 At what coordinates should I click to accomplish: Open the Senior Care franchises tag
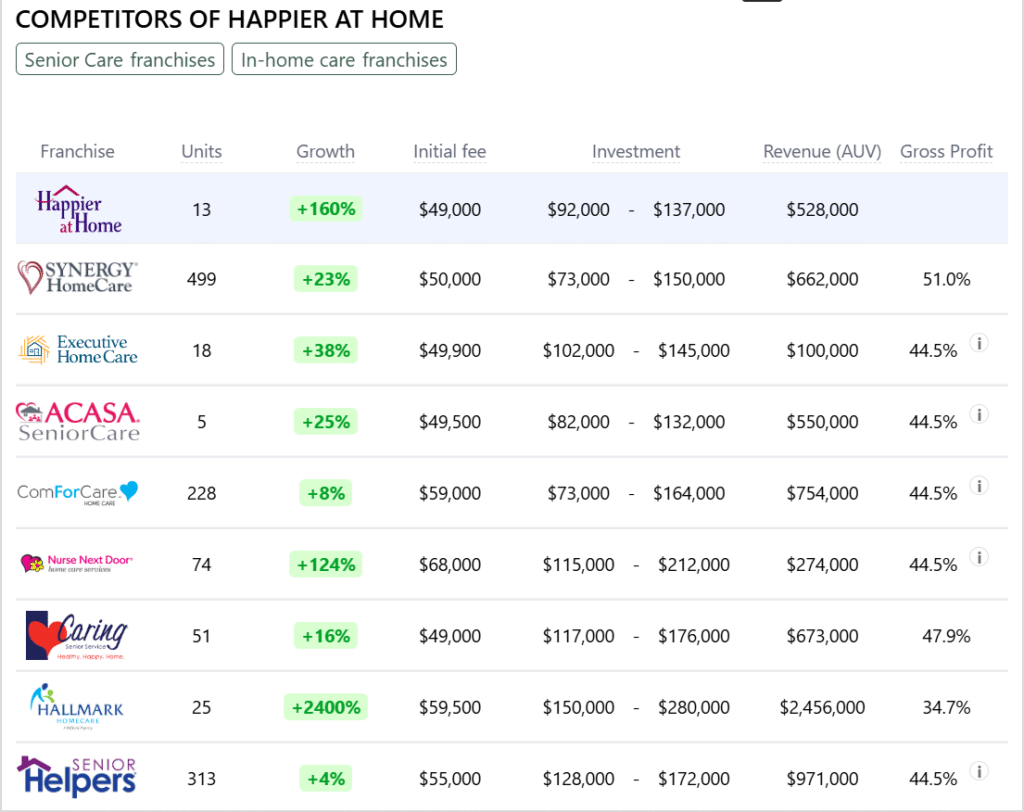[120, 59]
